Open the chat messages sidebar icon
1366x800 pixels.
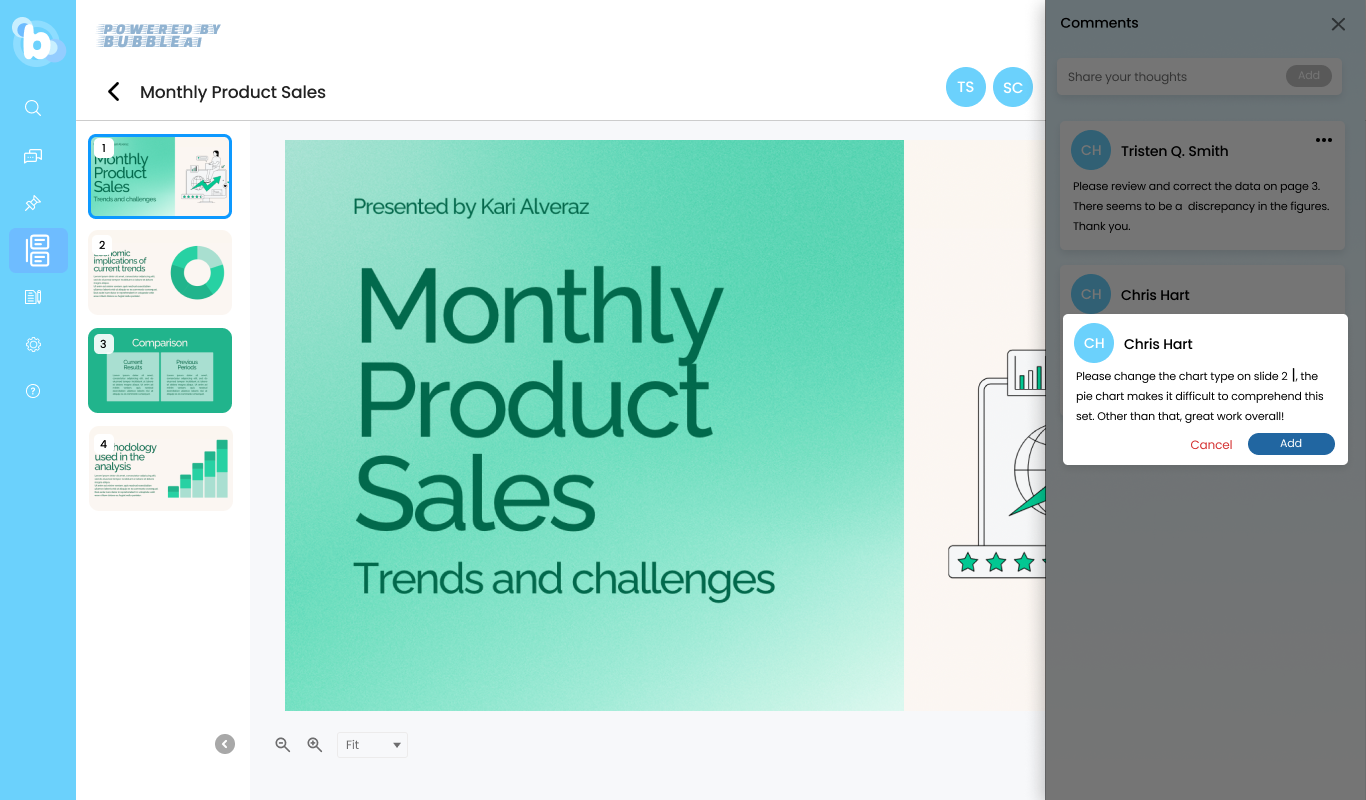33,156
